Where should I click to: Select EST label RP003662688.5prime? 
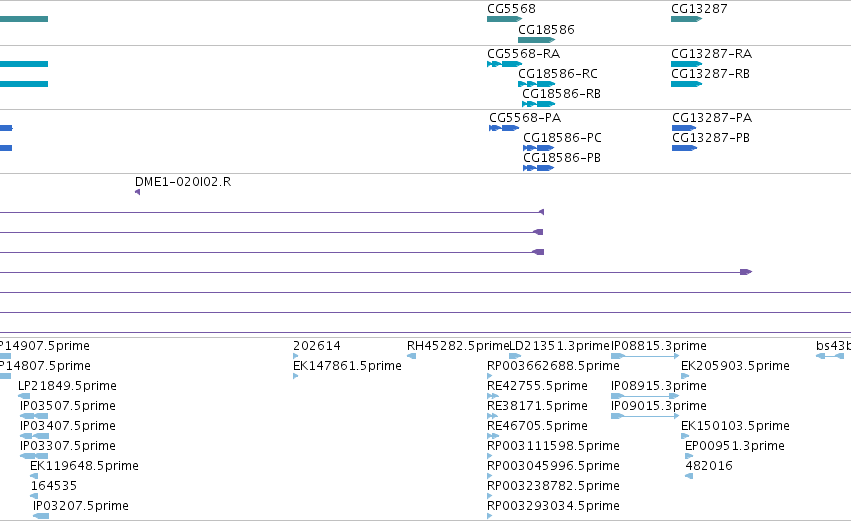coord(553,366)
